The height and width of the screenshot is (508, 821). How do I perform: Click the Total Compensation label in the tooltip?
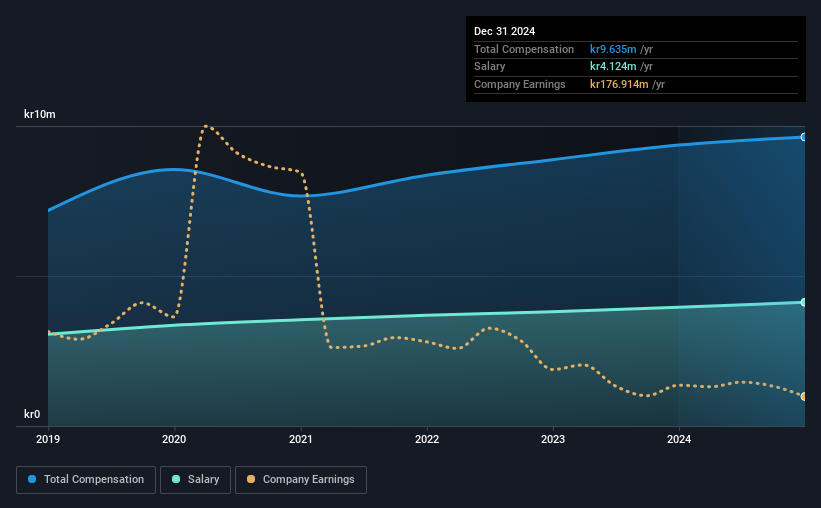point(524,49)
